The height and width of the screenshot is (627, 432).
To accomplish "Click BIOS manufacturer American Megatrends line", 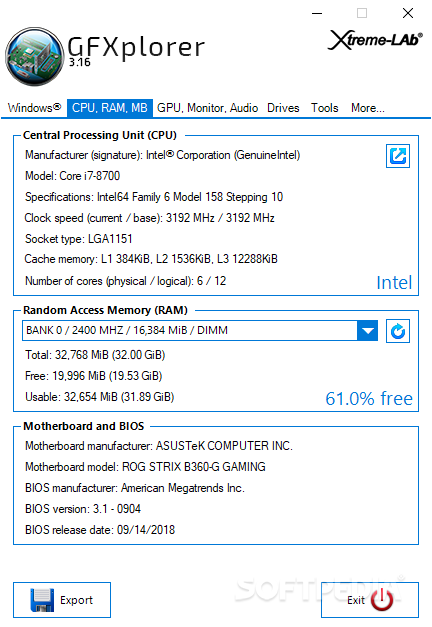I will point(135,488).
